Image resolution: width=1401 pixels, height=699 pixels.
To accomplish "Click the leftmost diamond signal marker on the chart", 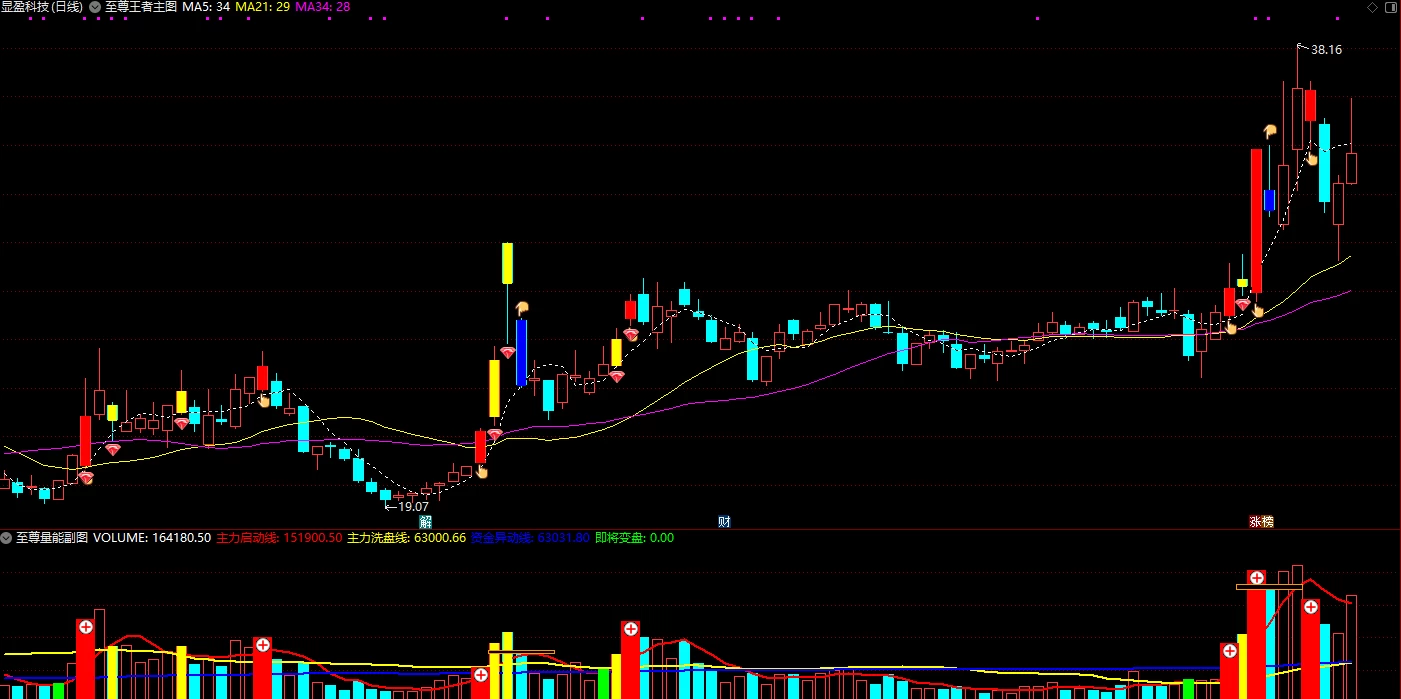I will [87, 479].
